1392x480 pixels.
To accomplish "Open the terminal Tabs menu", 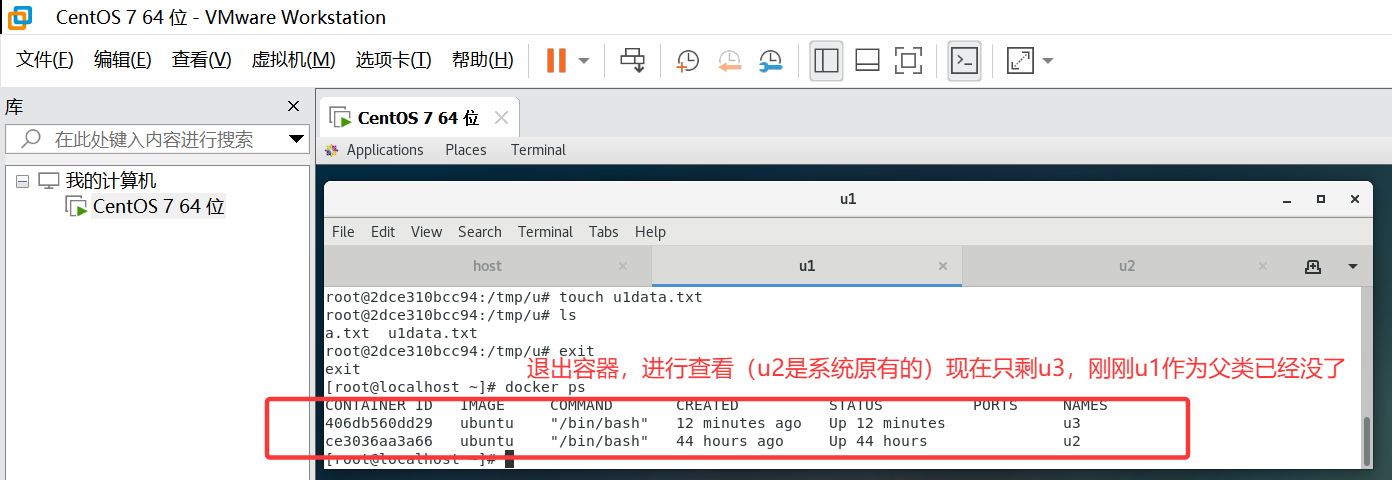I will pyautogui.click(x=604, y=232).
